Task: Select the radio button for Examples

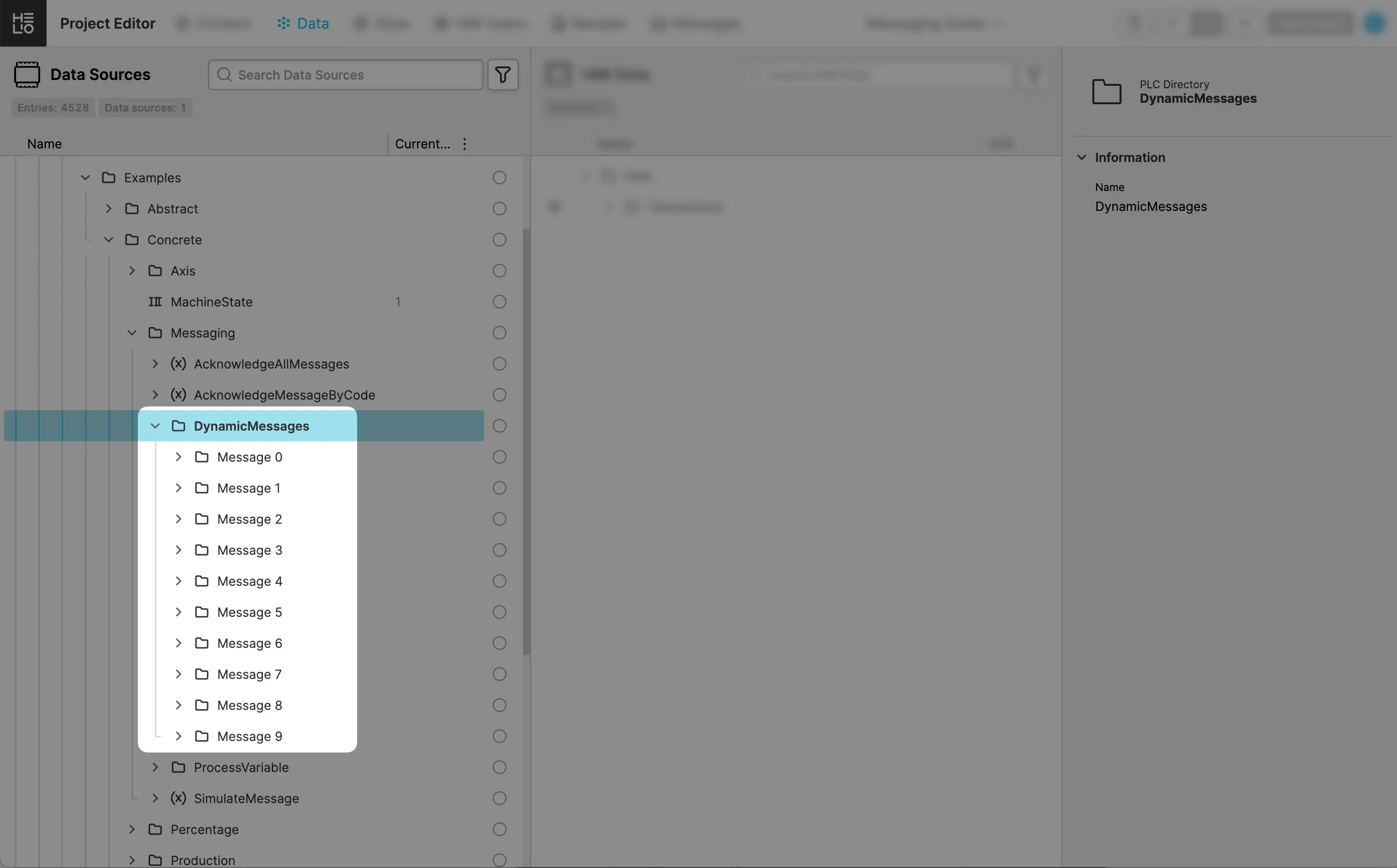Action: click(x=500, y=178)
